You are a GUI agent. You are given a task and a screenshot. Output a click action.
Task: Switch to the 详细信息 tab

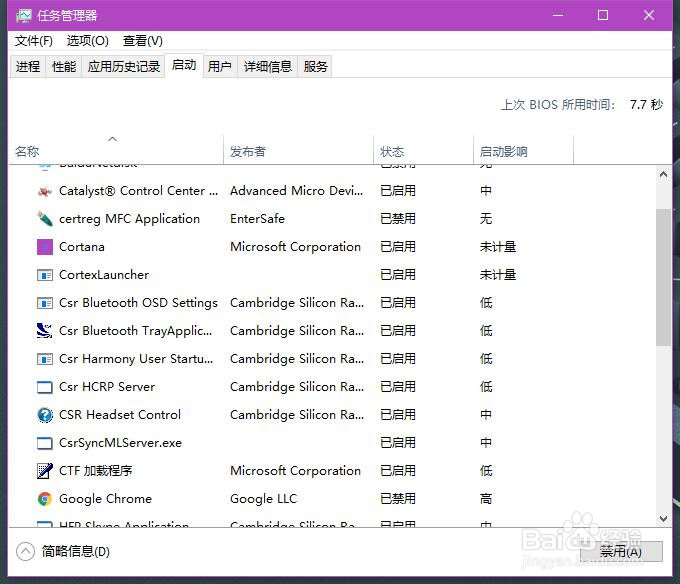(268, 66)
